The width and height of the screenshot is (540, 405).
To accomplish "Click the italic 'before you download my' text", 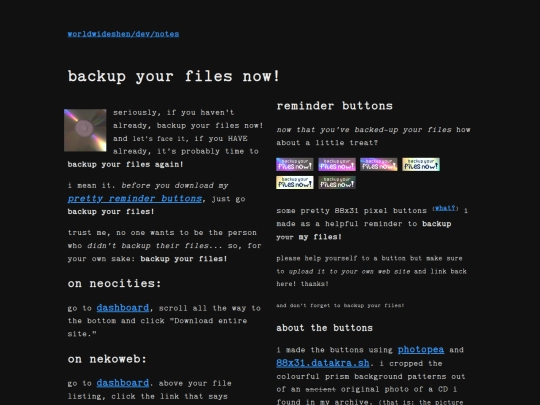I will [x=175, y=185].
